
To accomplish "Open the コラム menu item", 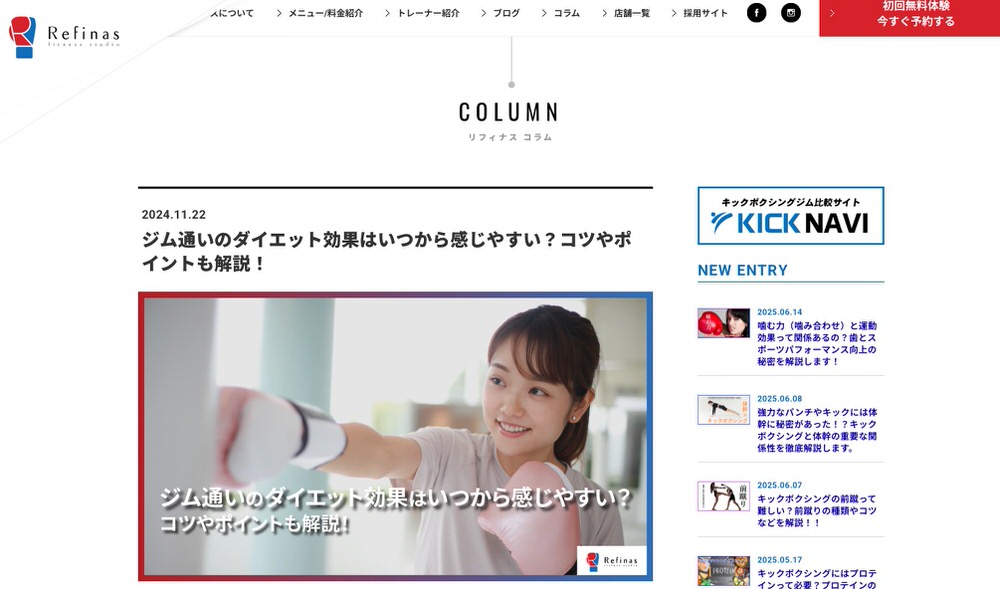I will coord(566,13).
